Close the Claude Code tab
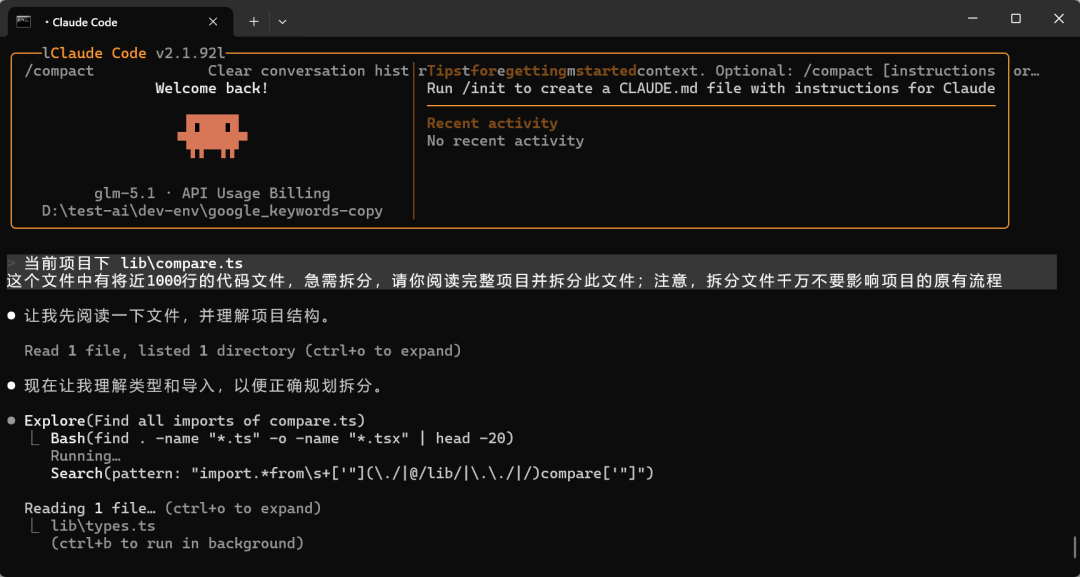 pos(213,22)
